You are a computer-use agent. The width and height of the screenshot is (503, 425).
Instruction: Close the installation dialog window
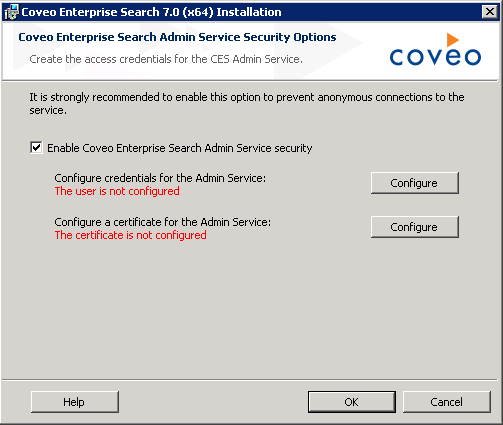tap(490, 12)
